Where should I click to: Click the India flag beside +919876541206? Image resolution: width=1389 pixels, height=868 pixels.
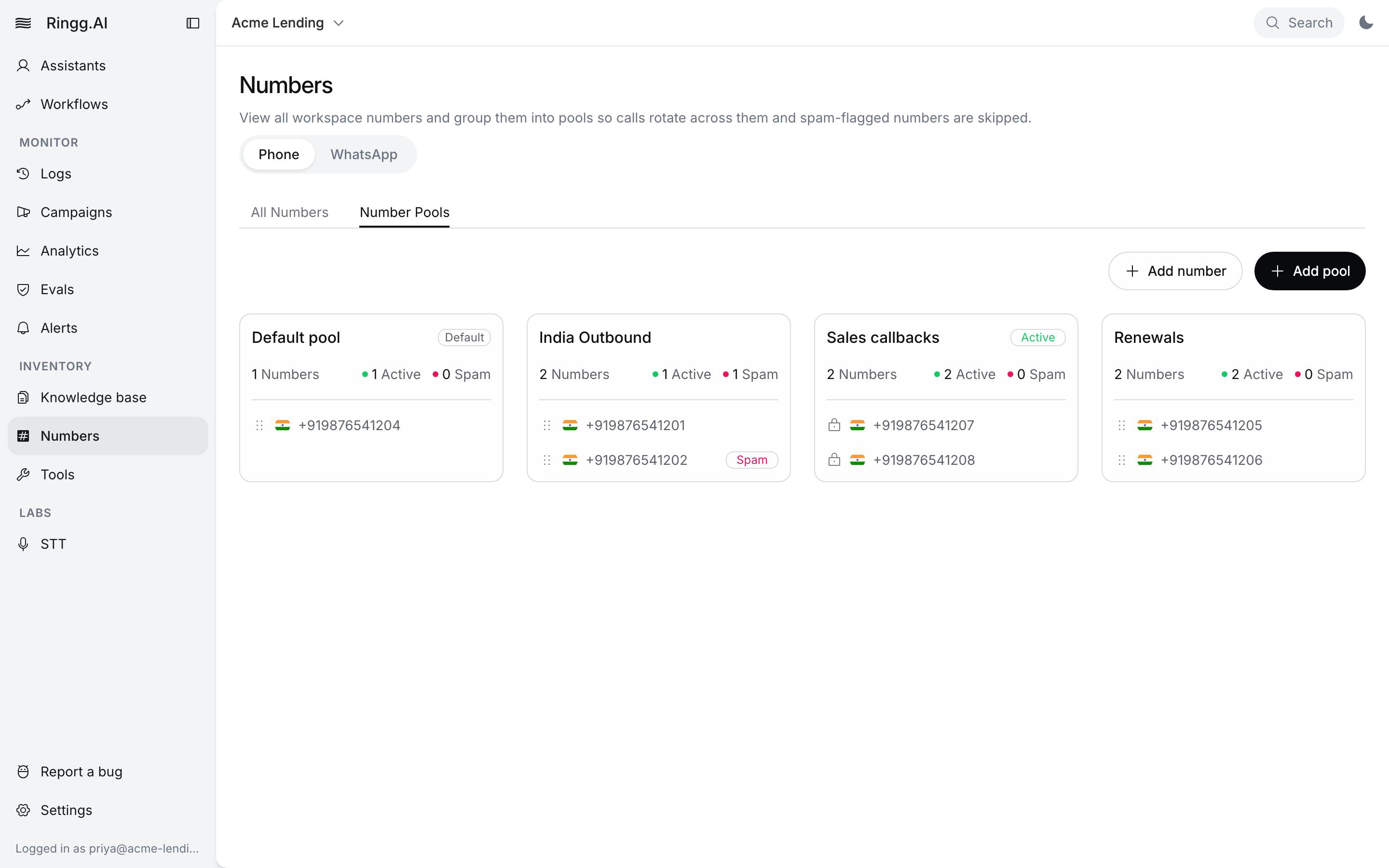[x=1145, y=460]
